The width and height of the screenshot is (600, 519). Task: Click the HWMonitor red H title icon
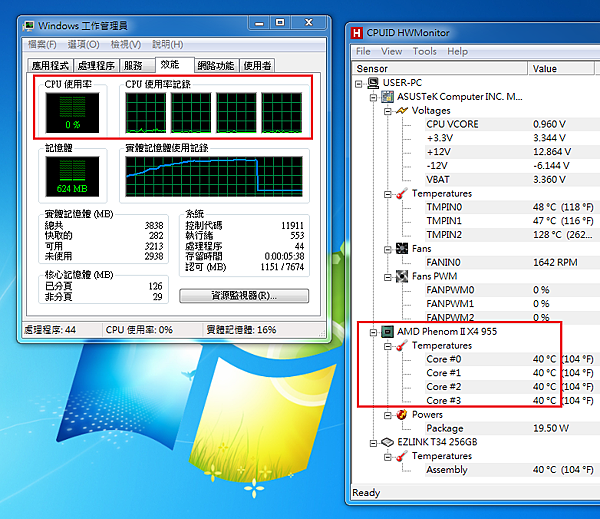tap(356, 33)
